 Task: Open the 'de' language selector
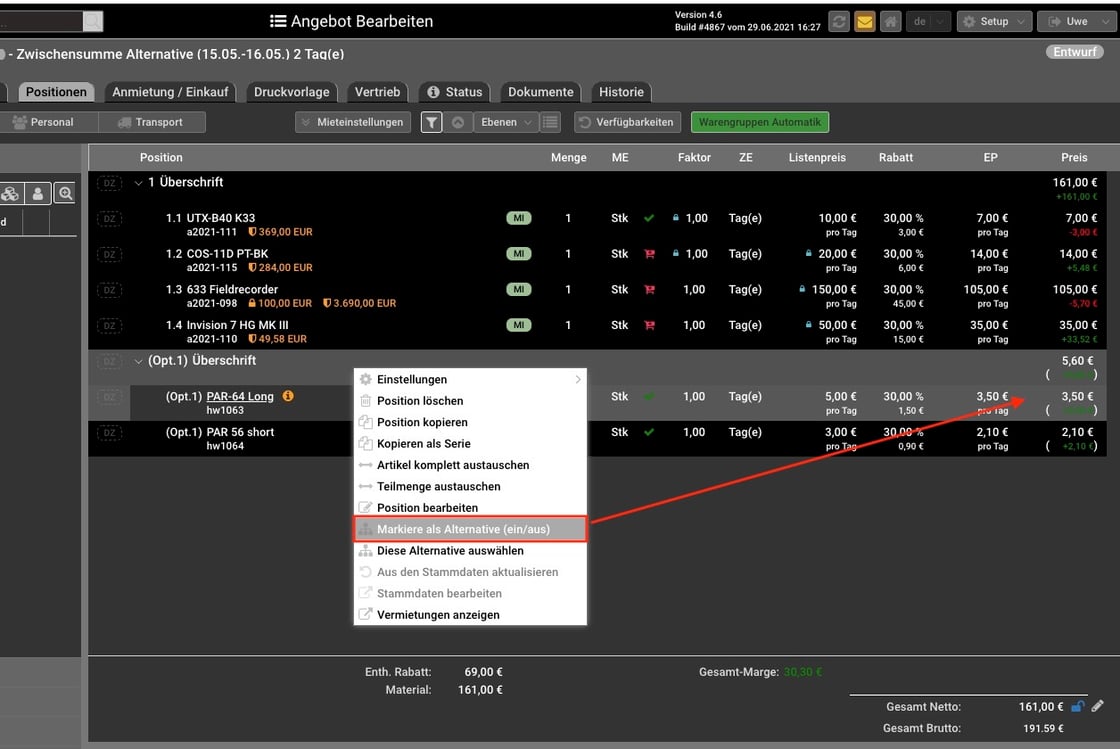pyautogui.click(x=929, y=22)
